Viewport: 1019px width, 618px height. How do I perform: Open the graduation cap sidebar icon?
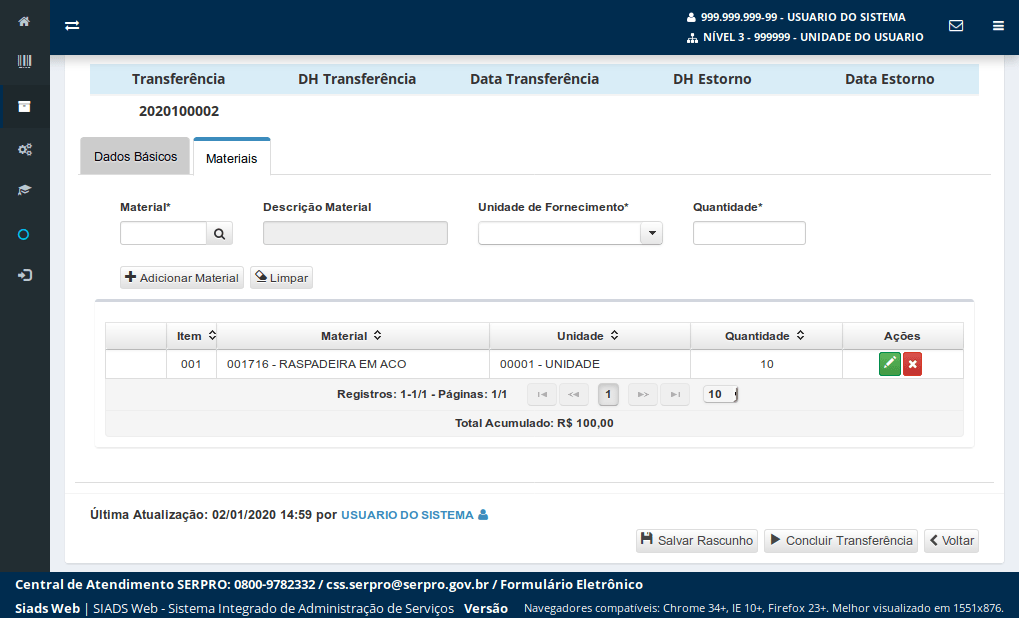click(x=24, y=190)
